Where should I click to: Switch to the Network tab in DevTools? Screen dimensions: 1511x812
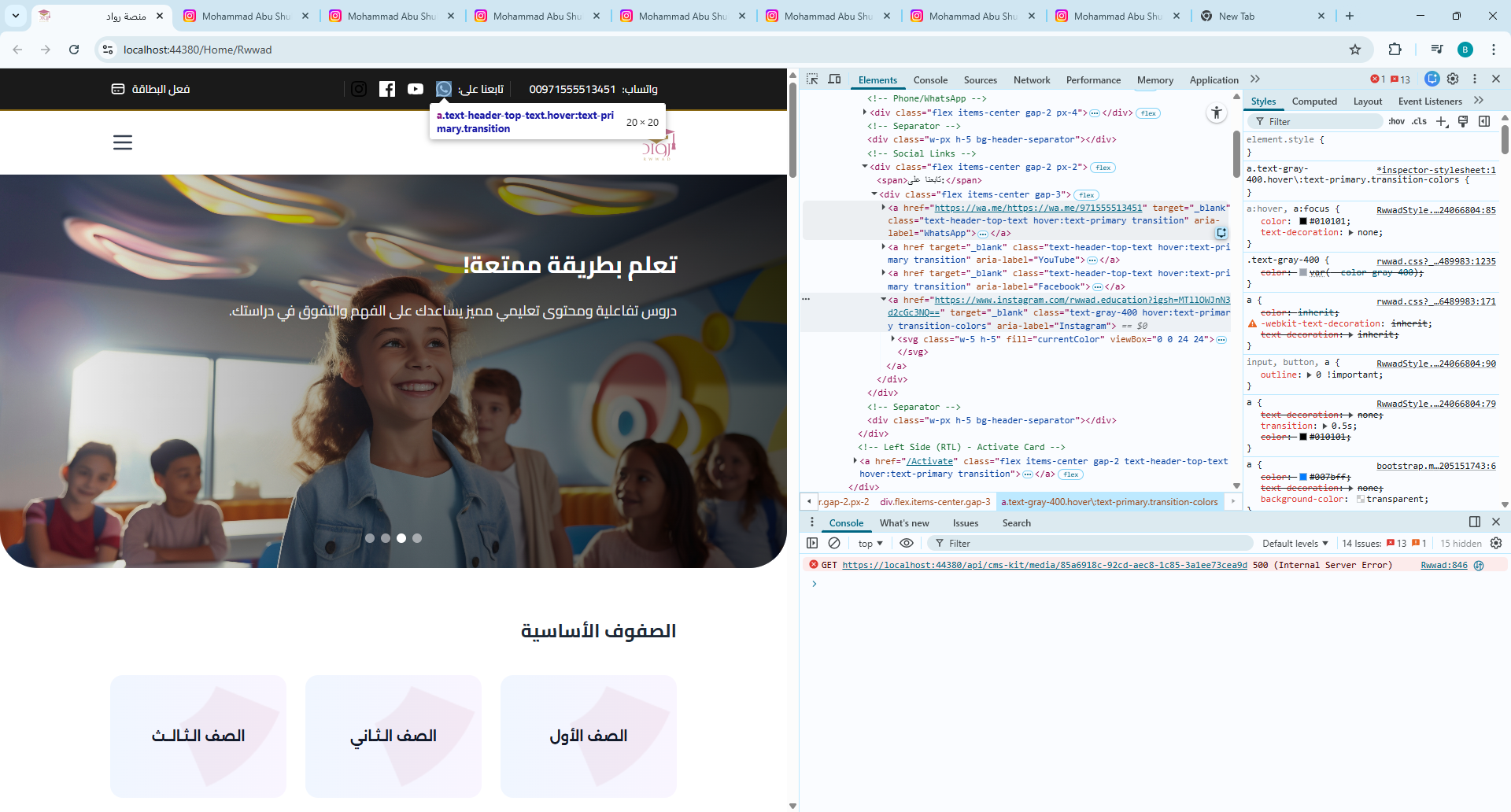[x=1031, y=80]
